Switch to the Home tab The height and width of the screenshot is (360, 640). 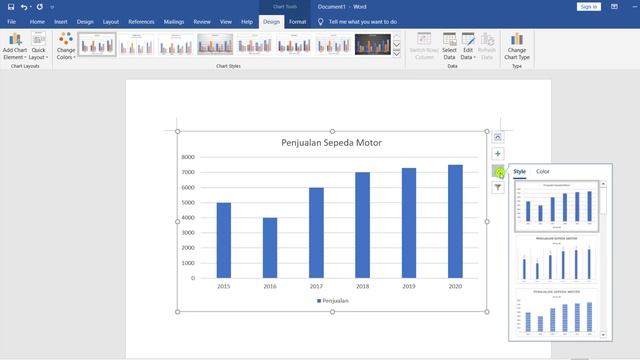(x=37, y=22)
